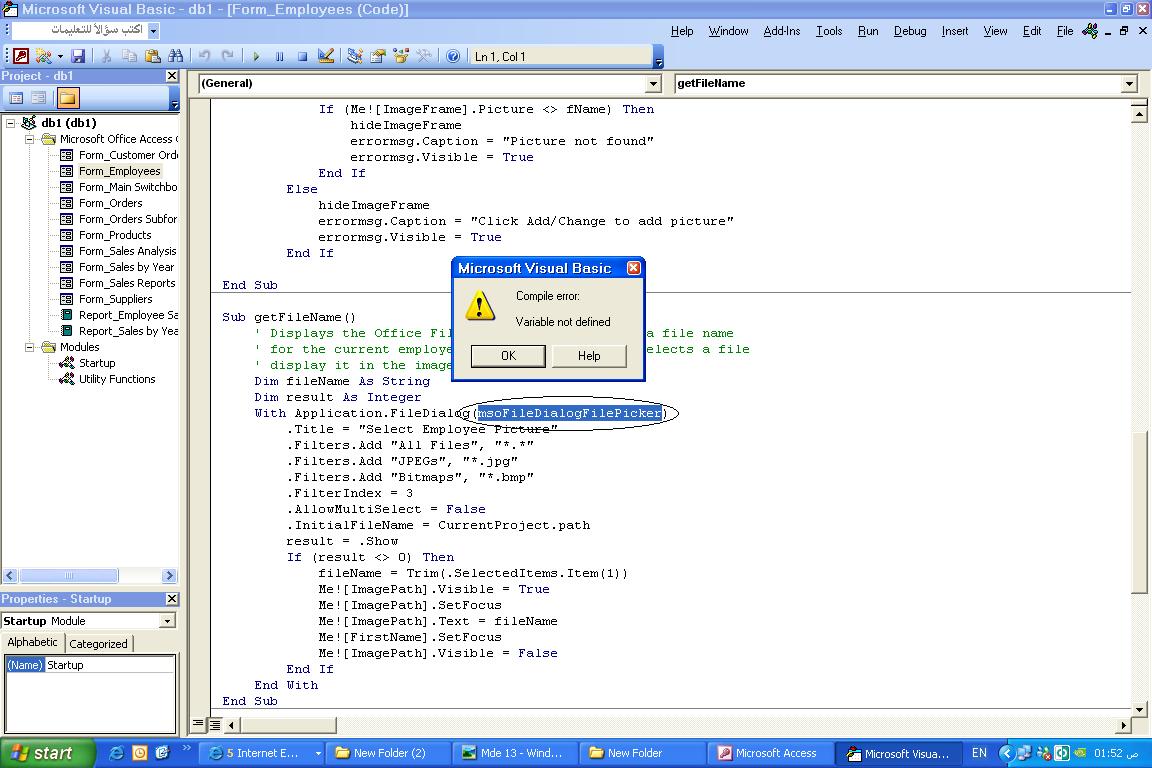Select Form_Suppliers in the project tree
1152x768 pixels.
pos(116,299)
